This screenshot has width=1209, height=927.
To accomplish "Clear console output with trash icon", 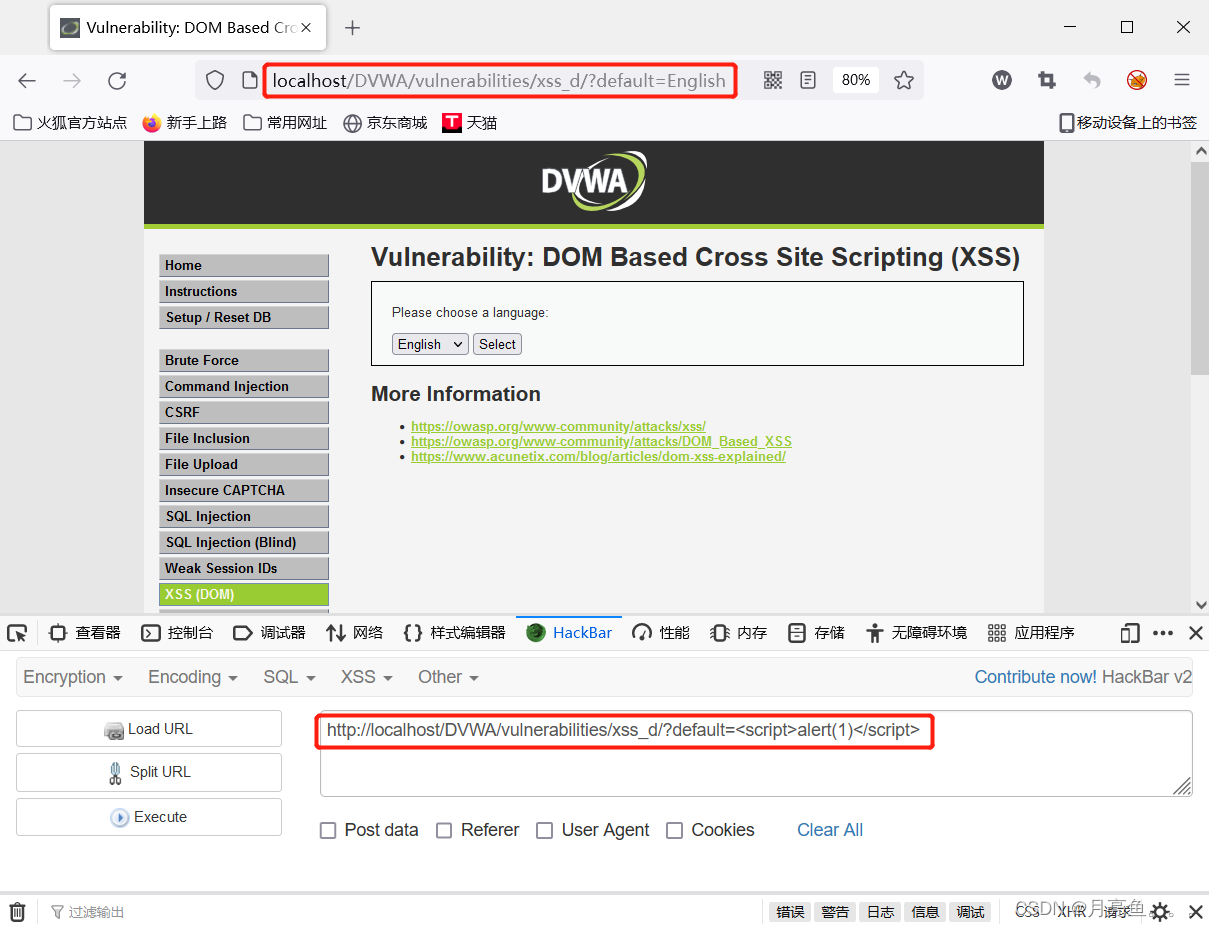I will (x=18, y=912).
